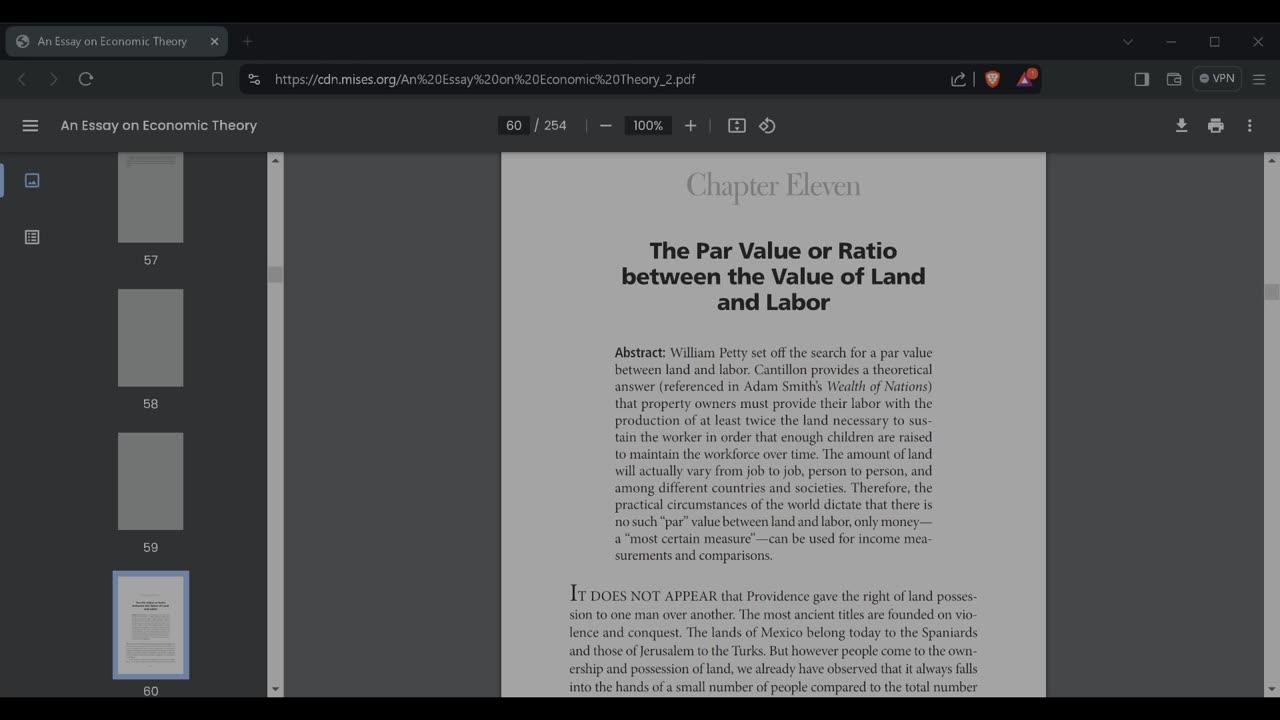
Task: Close the An Essay on Economic Theory tab
Action: point(214,41)
